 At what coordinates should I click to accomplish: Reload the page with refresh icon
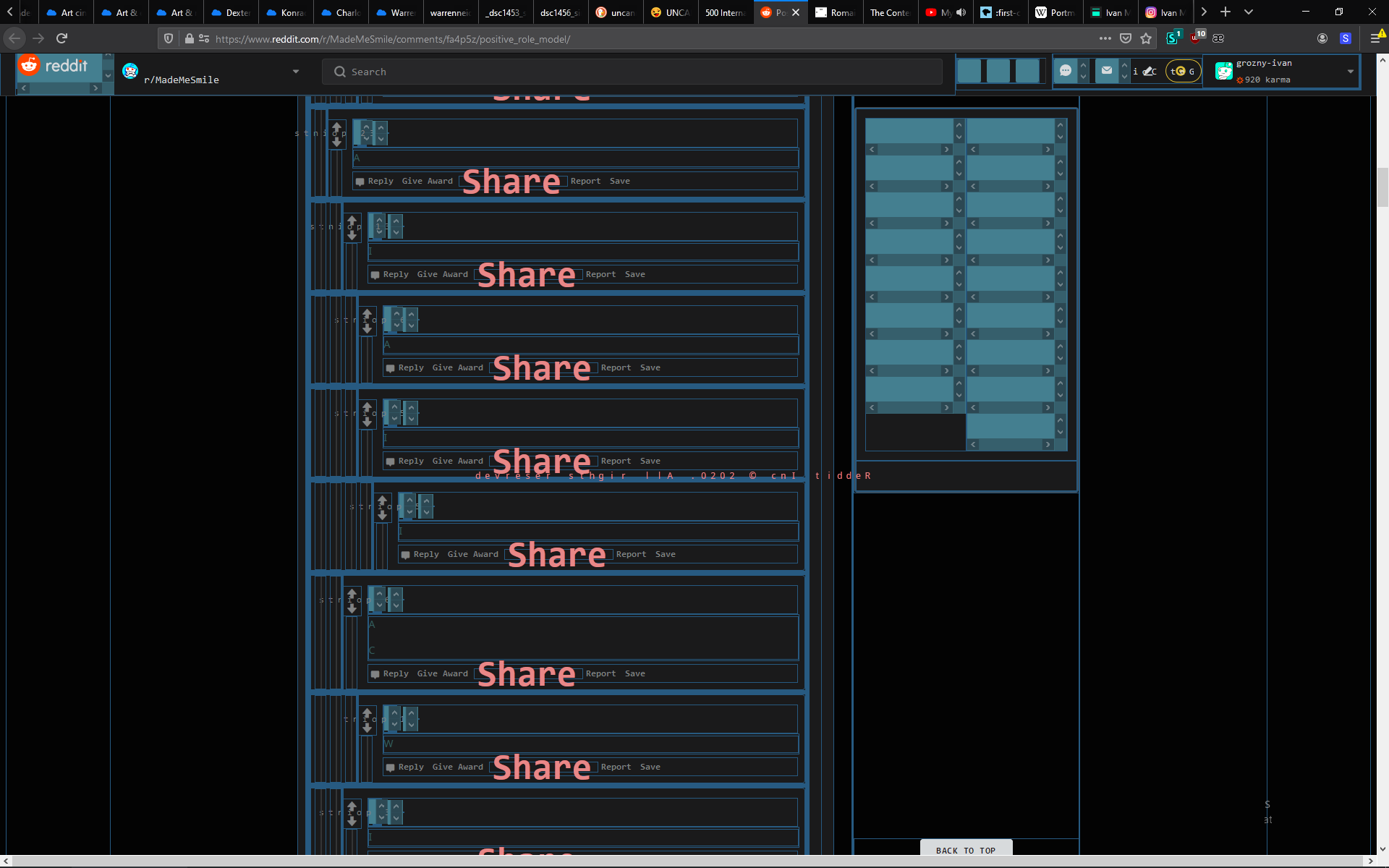(x=62, y=38)
